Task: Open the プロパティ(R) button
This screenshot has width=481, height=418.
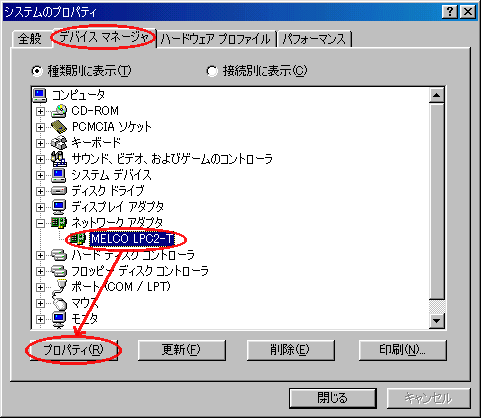Action: [x=74, y=350]
